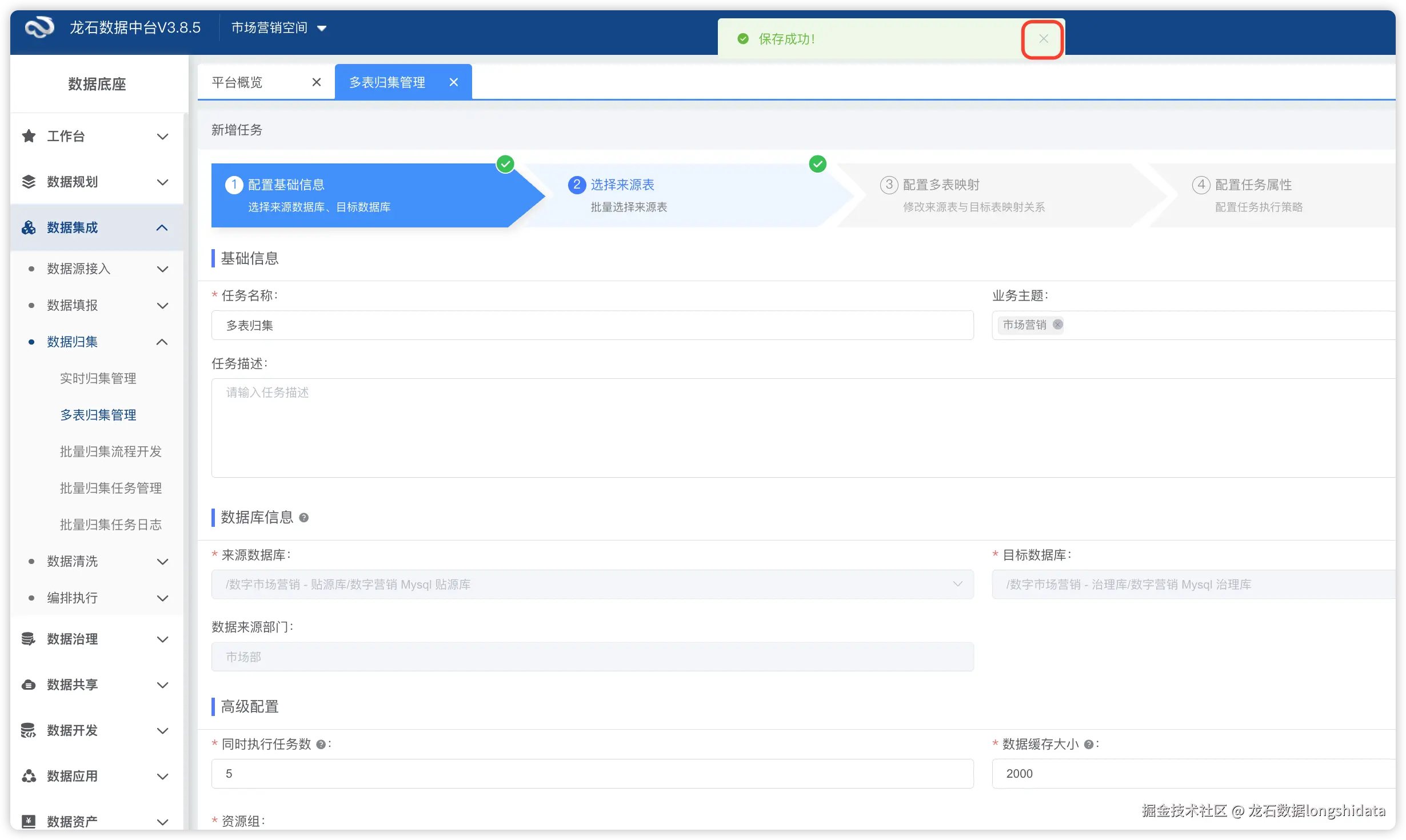Open the 市场营销空间 workspace dropdown
Image resolution: width=1406 pixels, height=840 pixels.
click(278, 27)
